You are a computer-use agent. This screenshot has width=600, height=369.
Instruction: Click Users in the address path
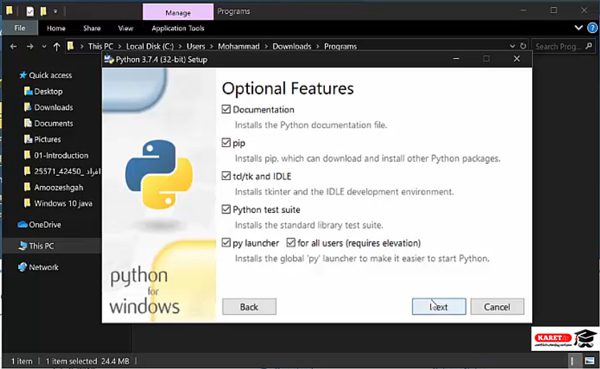(x=196, y=46)
